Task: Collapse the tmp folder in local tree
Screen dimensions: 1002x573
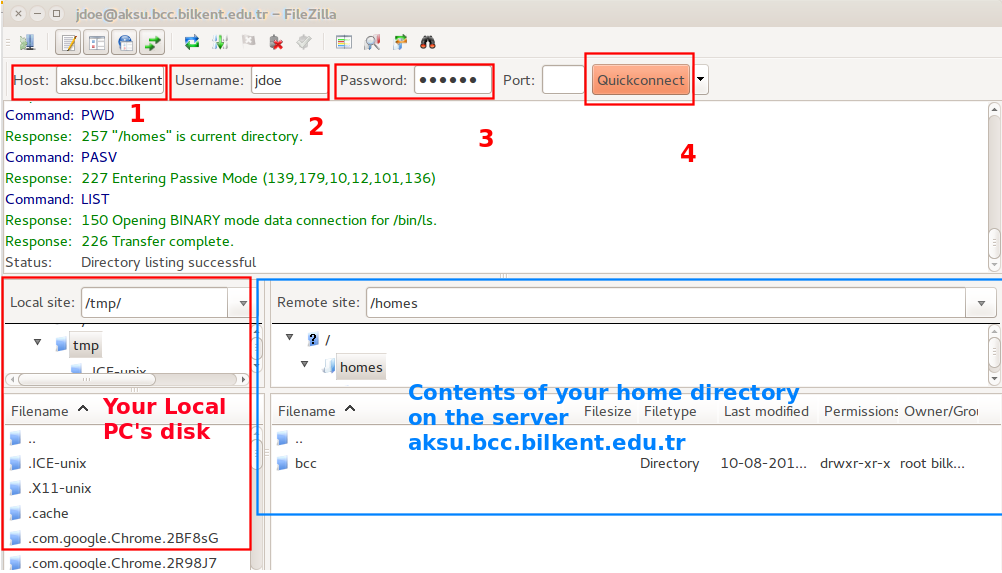Action: (x=38, y=342)
